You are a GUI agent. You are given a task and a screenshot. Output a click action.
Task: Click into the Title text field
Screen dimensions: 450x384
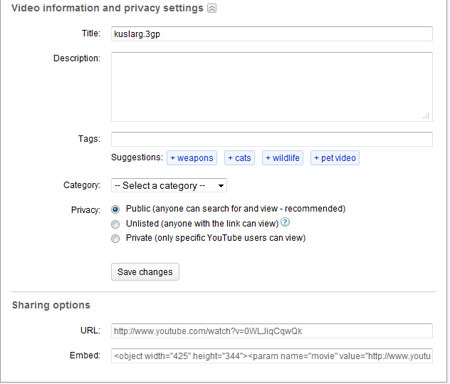click(272, 34)
